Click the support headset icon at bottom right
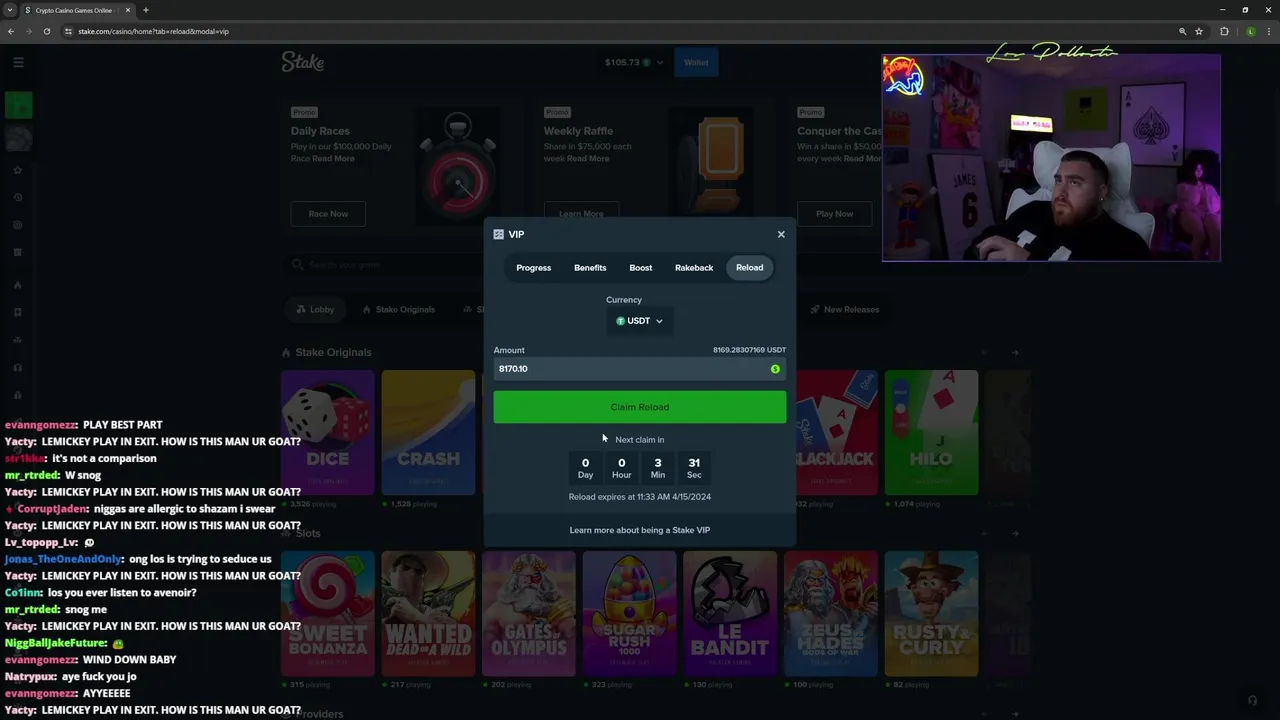Image resolution: width=1280 pixels, height=720 pixels. [1252, 700]
